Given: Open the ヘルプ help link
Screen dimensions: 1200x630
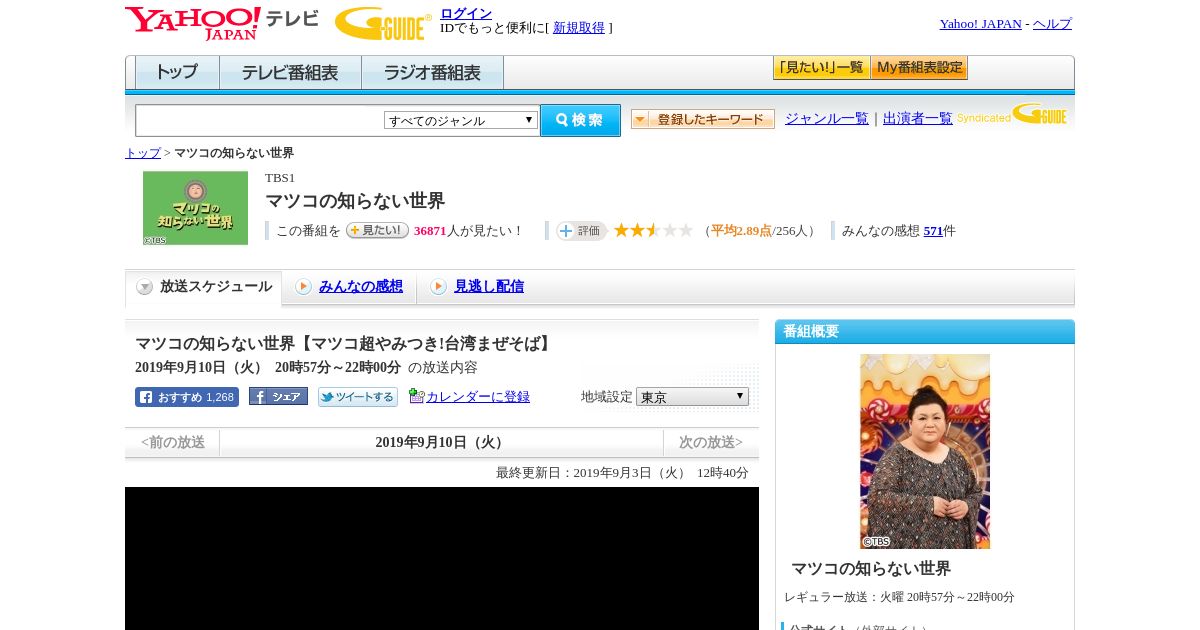Looking at the screenshot, I should point(1052,24).
